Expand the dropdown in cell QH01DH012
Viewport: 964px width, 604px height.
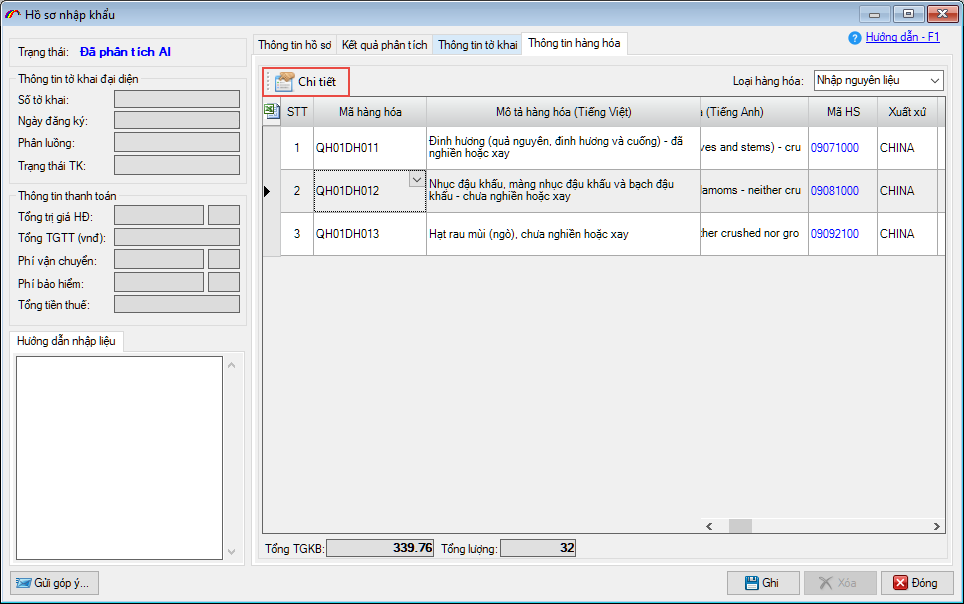417,179
